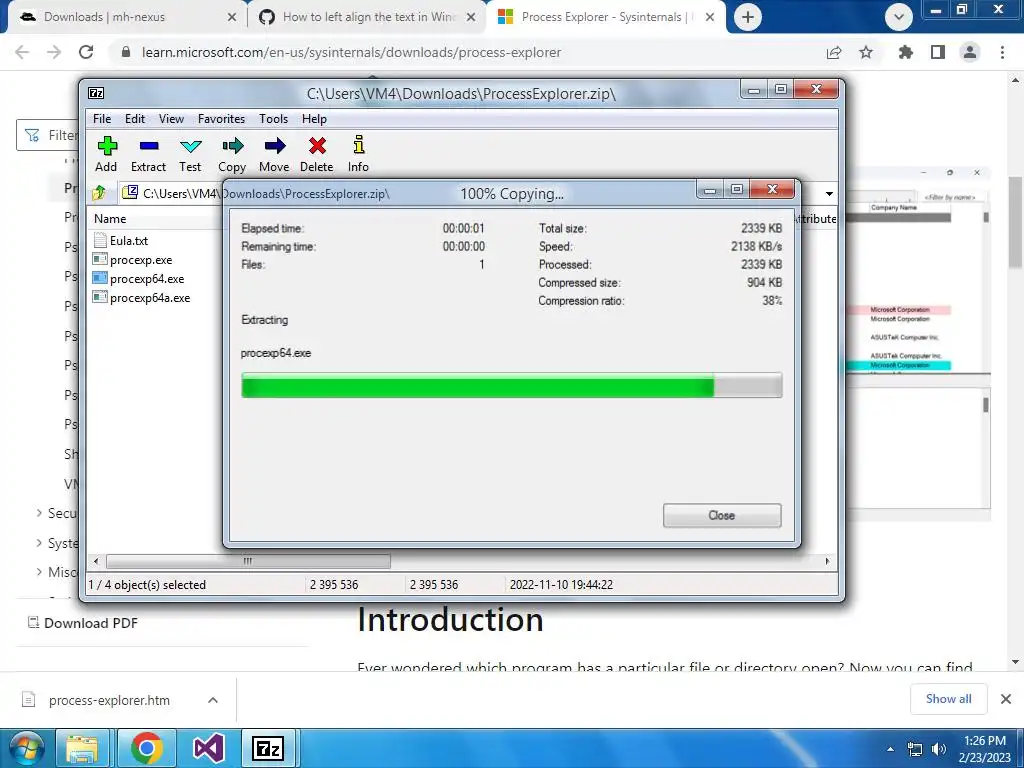Click the share page icon in address bar
Viewport: 1024px width, 768px height.
click(834, 52)
